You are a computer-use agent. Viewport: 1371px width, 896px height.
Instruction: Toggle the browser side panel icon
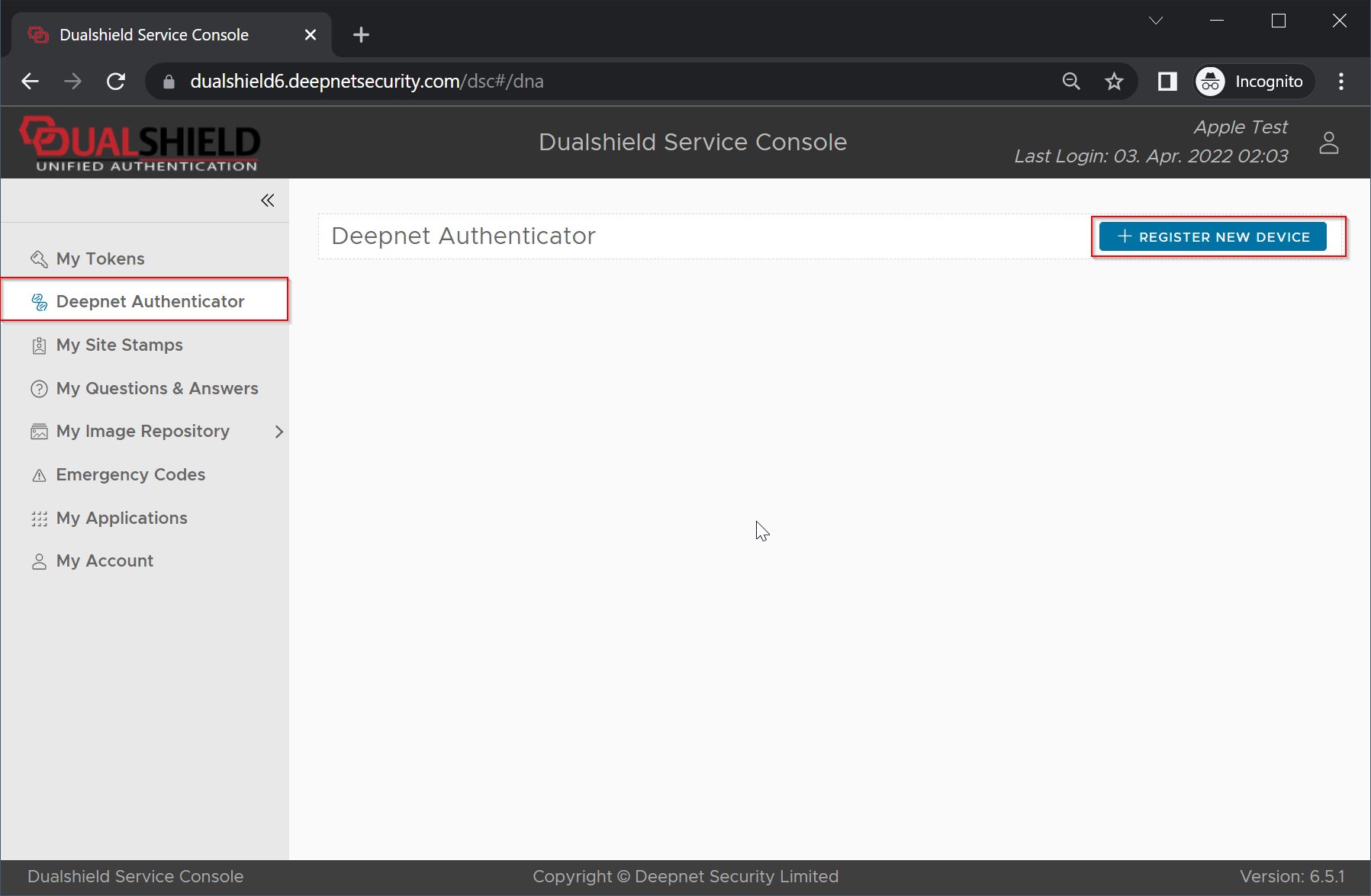pos(1167,82)
